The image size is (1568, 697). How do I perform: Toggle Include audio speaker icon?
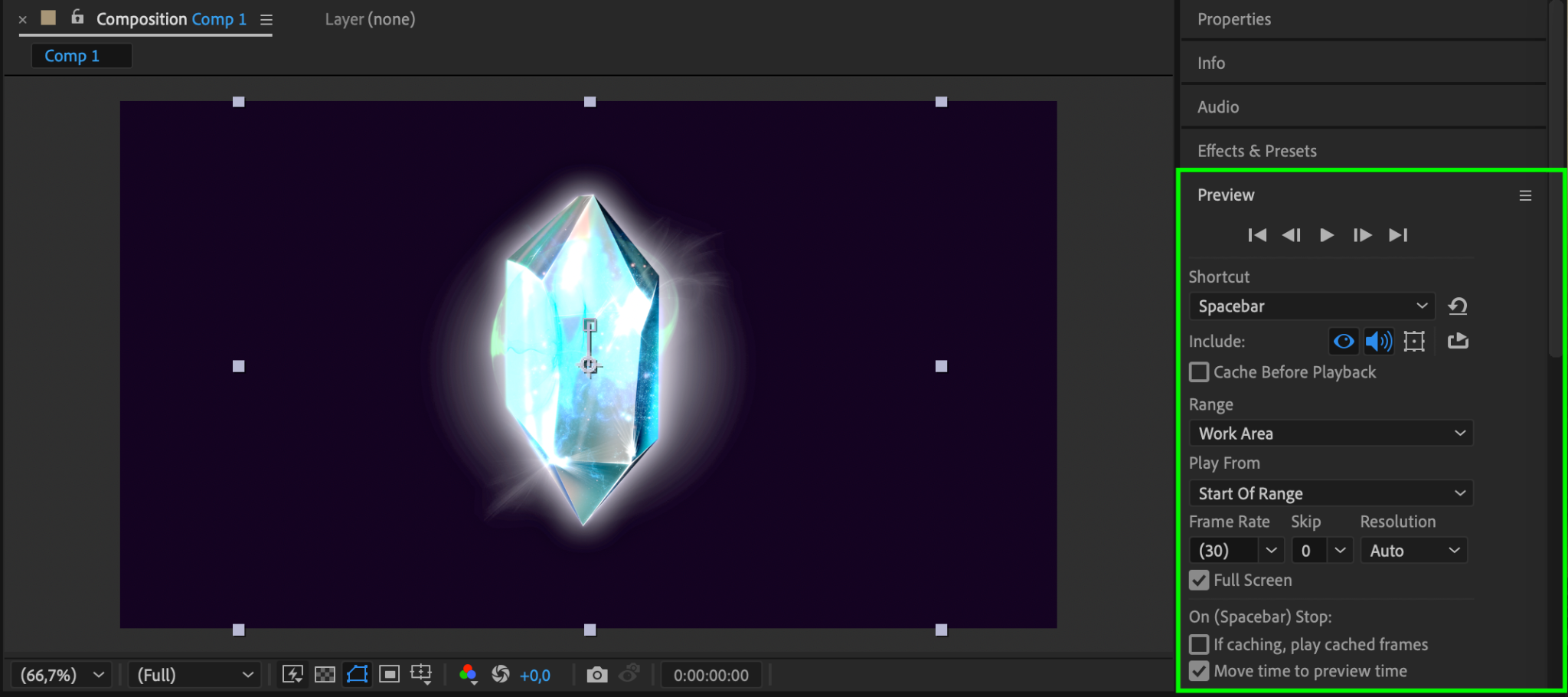(1378, 341)
